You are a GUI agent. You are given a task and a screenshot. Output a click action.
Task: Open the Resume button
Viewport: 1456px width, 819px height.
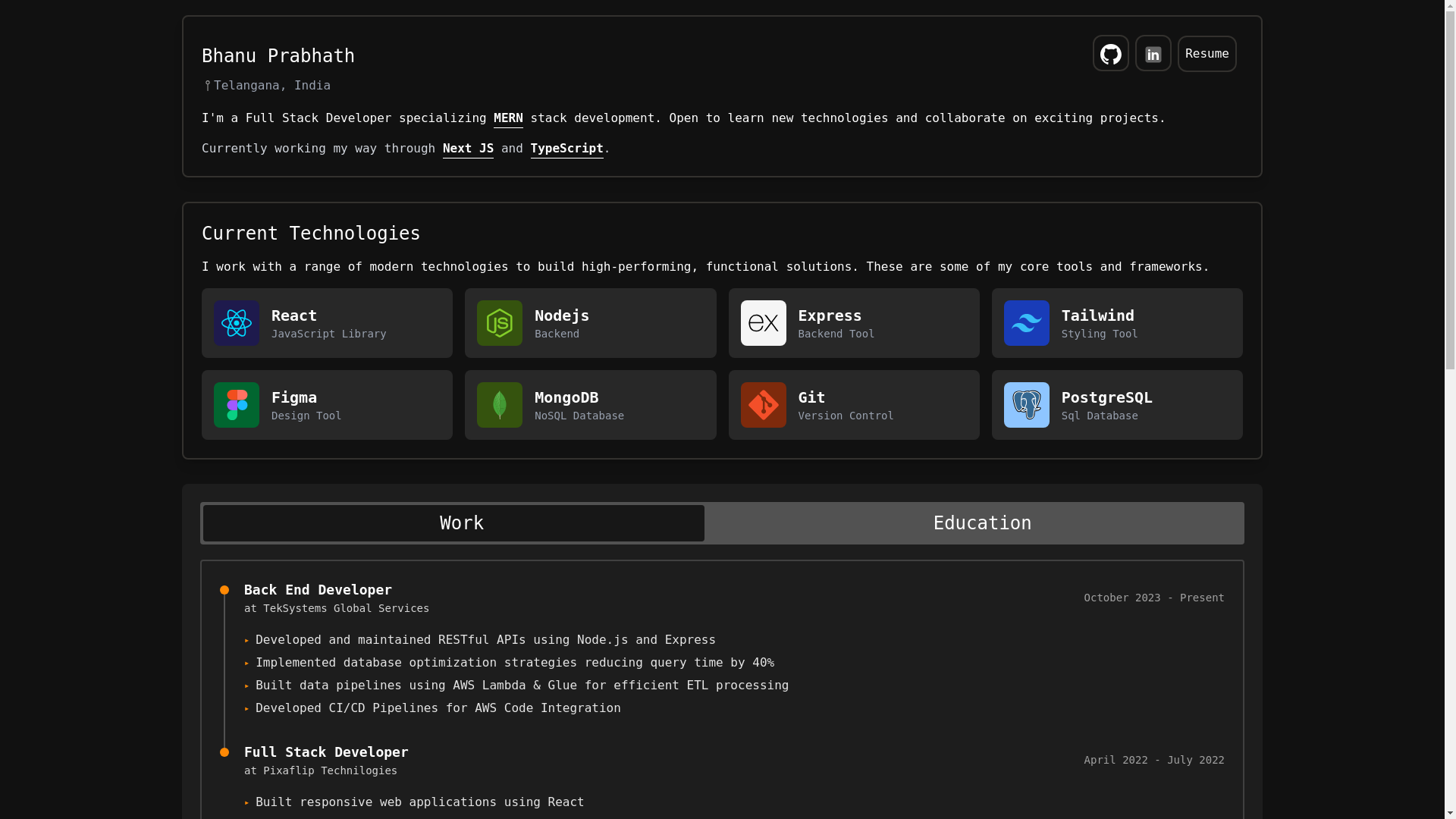[1207, 54]
